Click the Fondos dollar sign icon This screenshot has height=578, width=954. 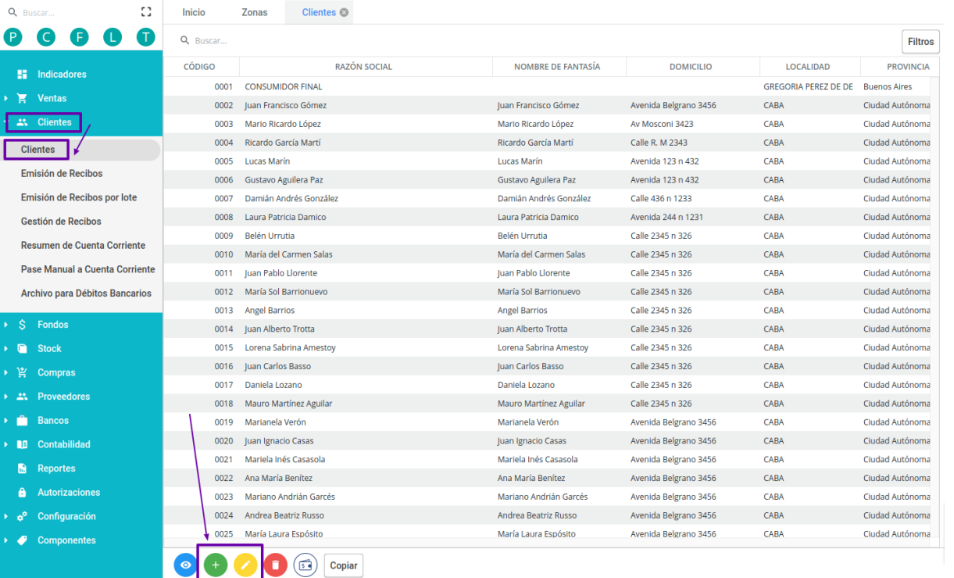click(x=23, y=324)
